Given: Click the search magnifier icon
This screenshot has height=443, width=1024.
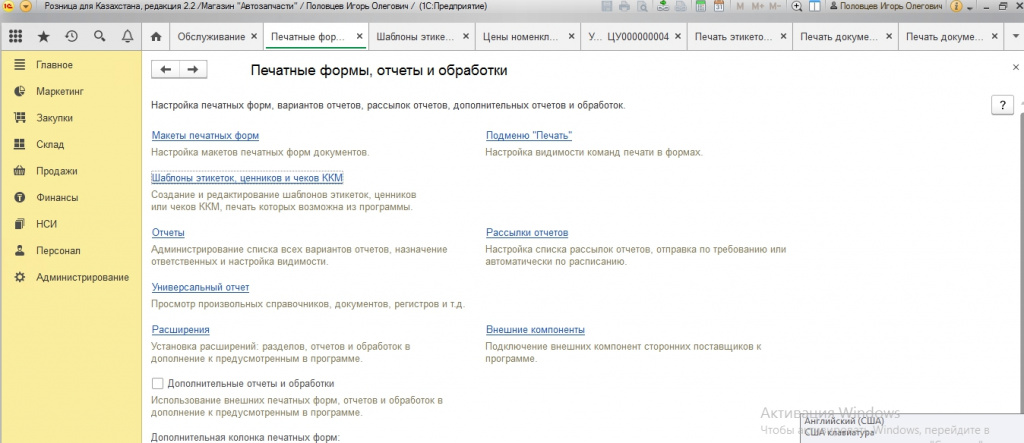Looking at the screenshot, I should coord(100,37).
